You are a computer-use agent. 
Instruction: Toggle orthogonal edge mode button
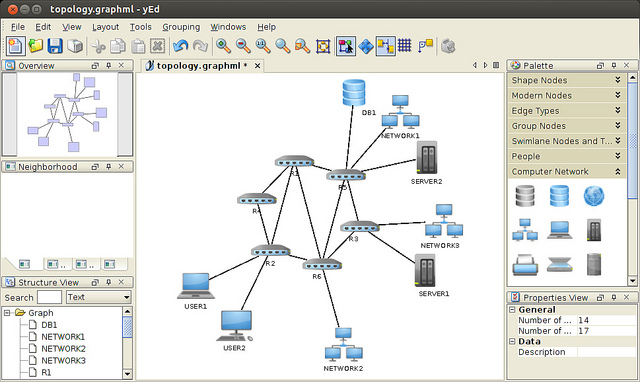[x=385, y=46]
